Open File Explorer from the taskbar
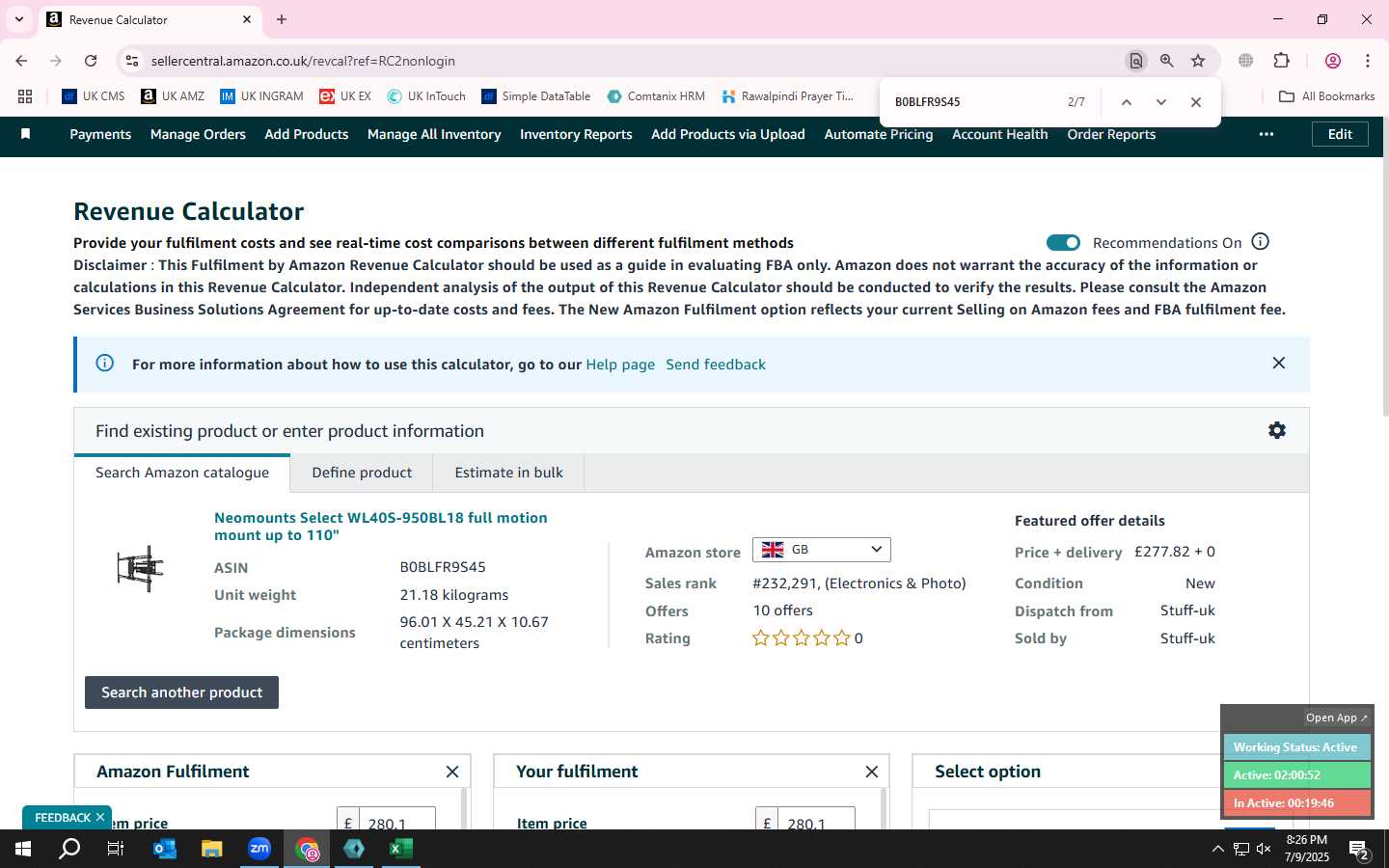 [x=212, y=849]
